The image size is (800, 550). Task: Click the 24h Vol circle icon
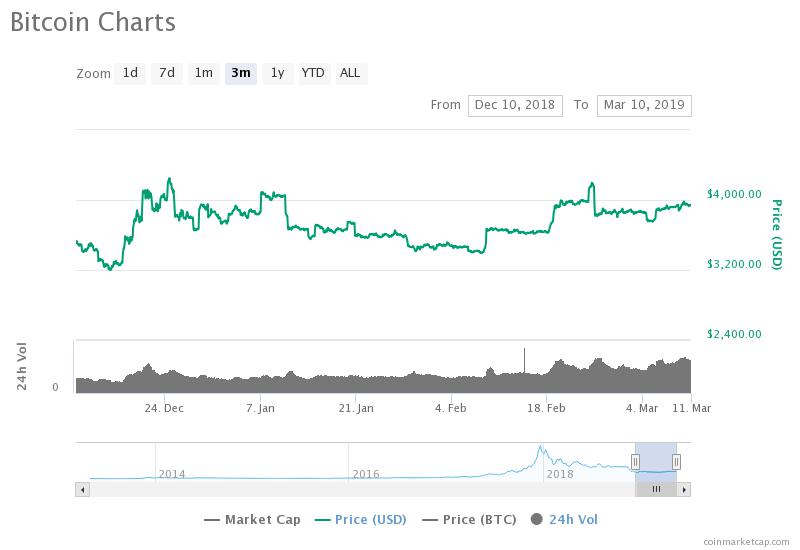(x=537, y=519)
